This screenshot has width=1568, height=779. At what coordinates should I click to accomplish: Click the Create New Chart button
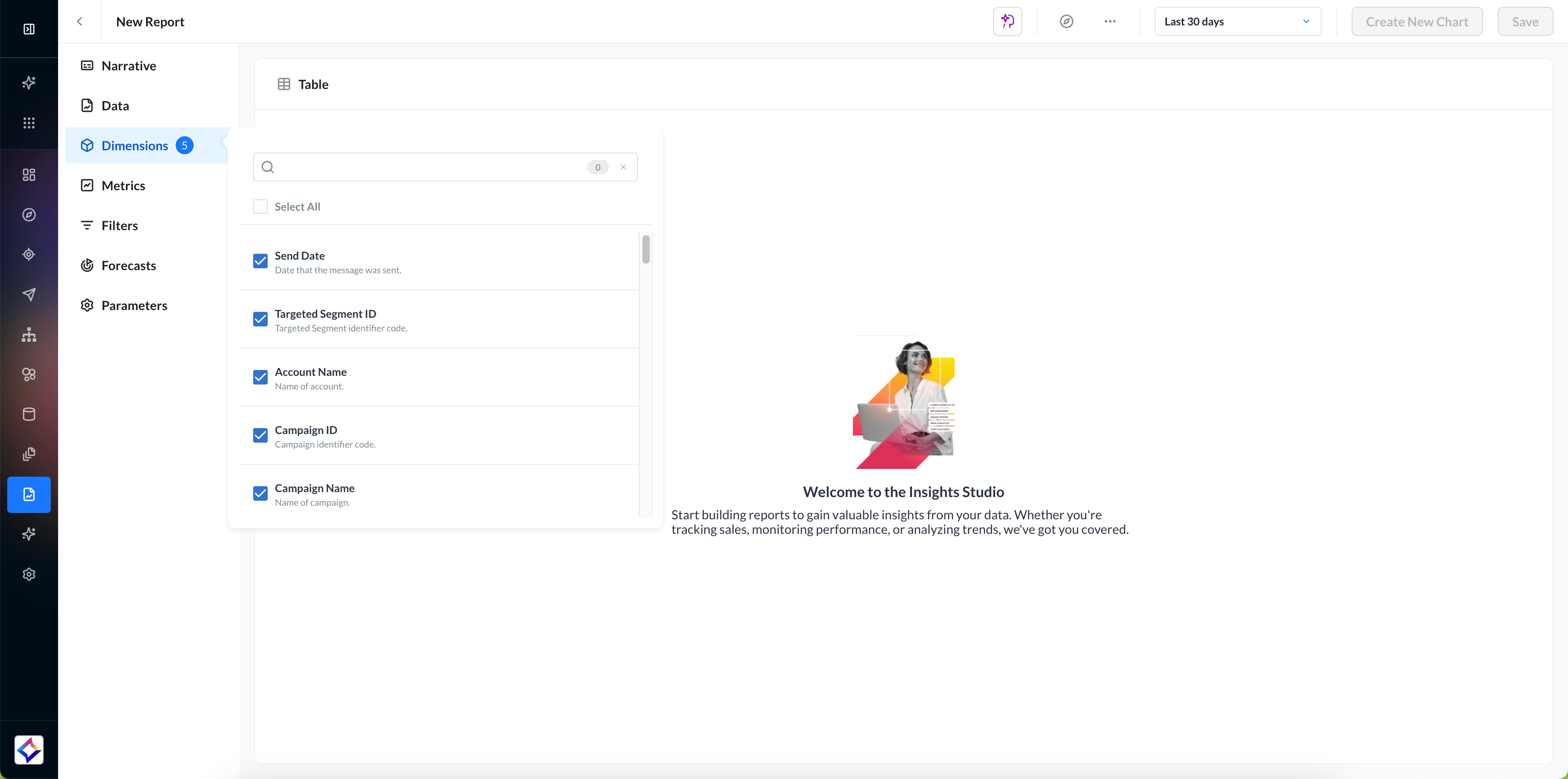tap(1416, 21)
